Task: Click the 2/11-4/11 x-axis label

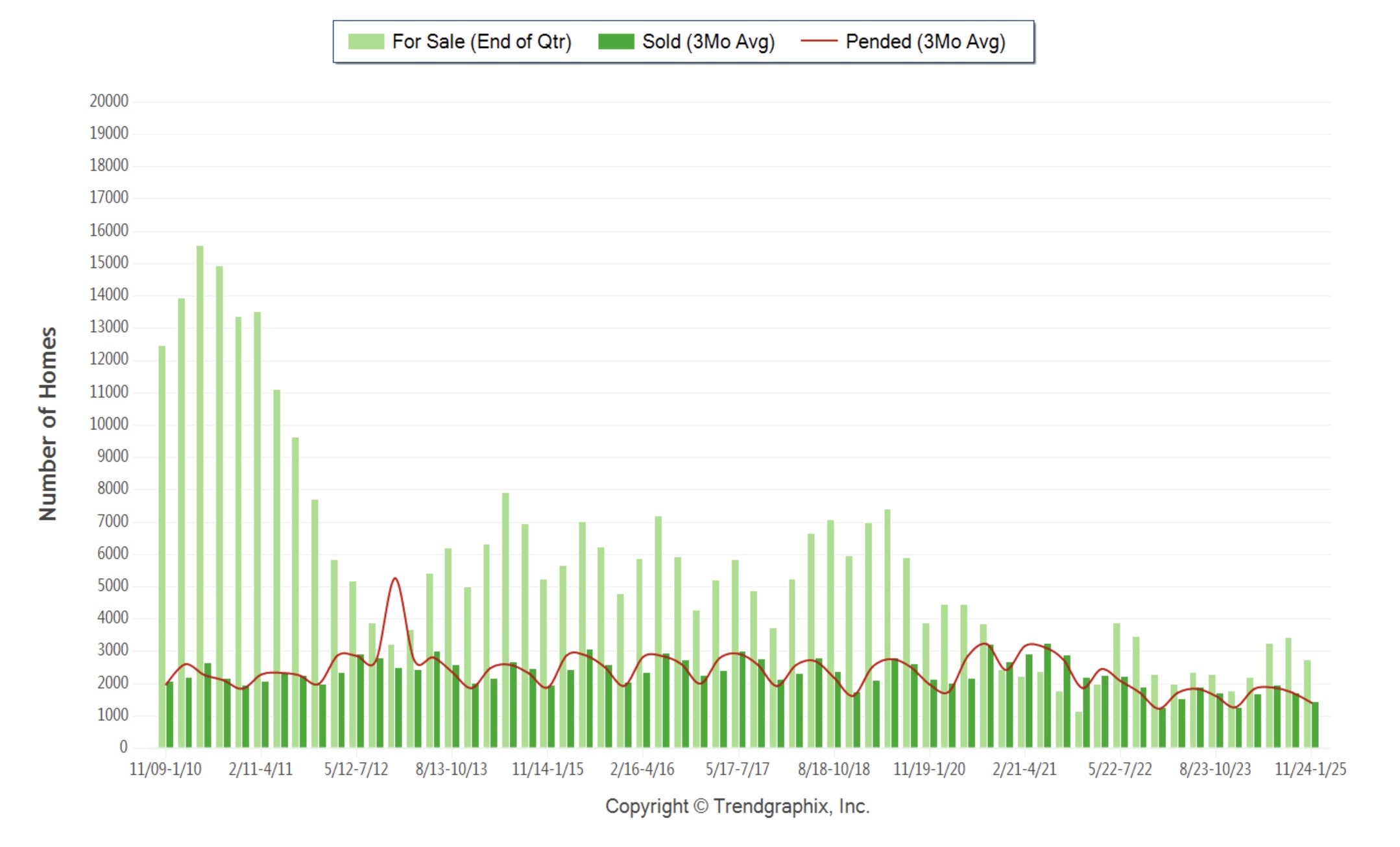Action: 261,769
